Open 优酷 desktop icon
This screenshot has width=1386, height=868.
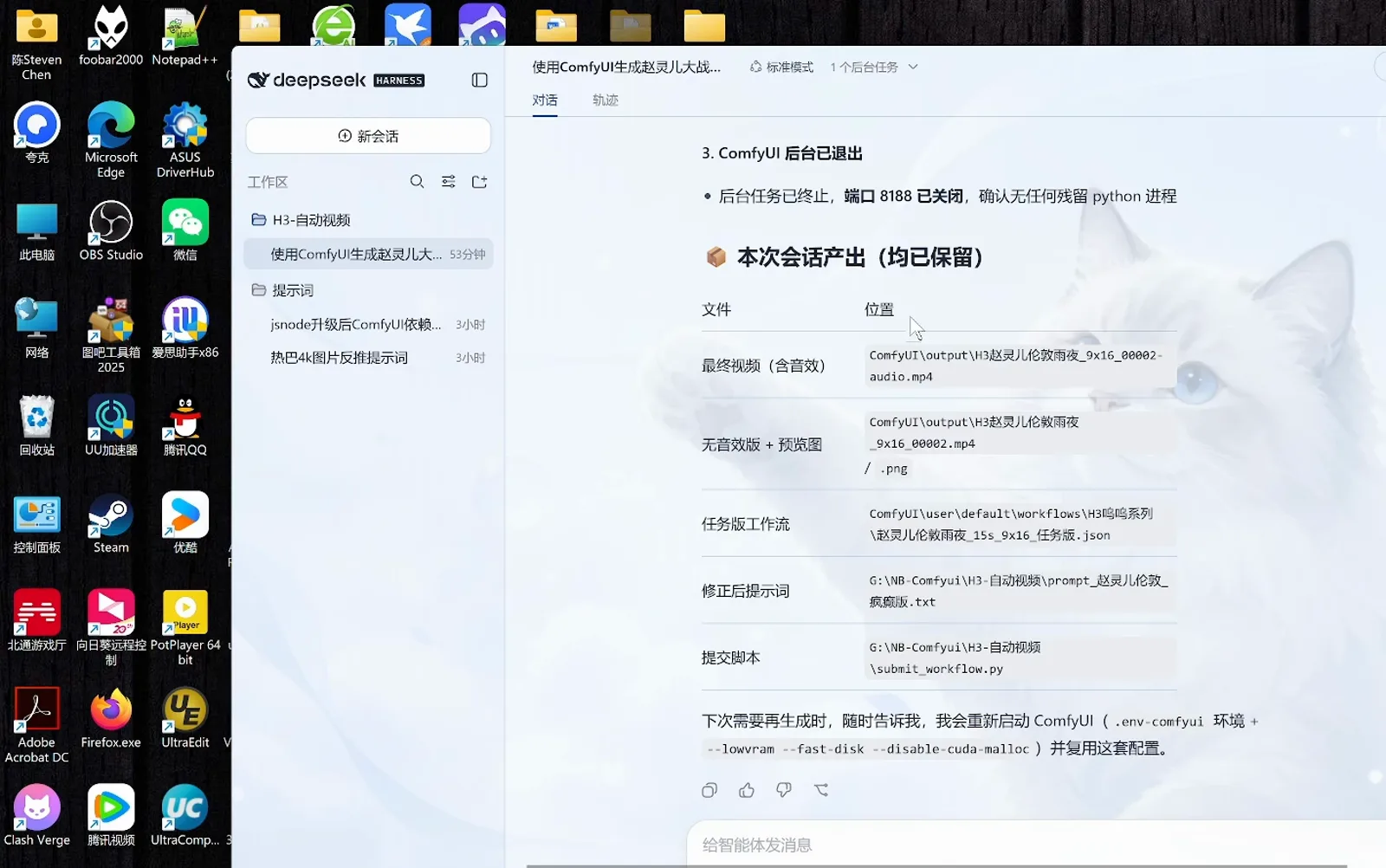(185, 523)
